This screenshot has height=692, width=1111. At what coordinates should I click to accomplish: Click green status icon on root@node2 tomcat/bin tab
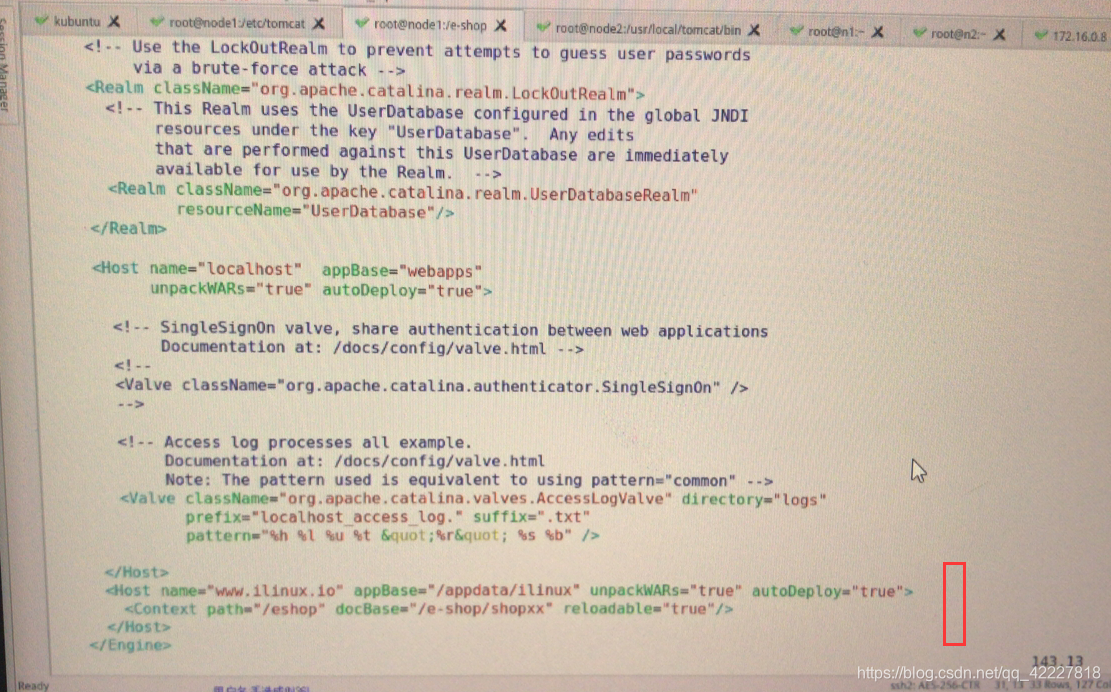click(543, 28)
